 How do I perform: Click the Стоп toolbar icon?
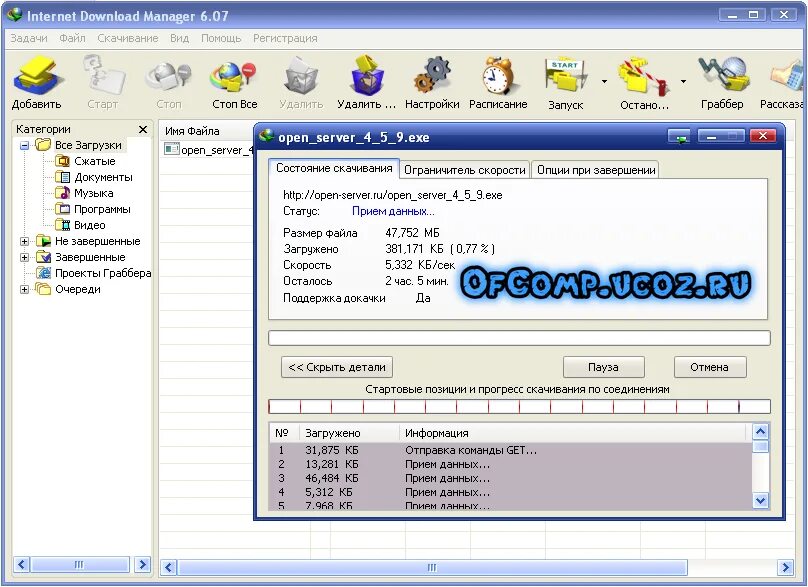point(168,76)
